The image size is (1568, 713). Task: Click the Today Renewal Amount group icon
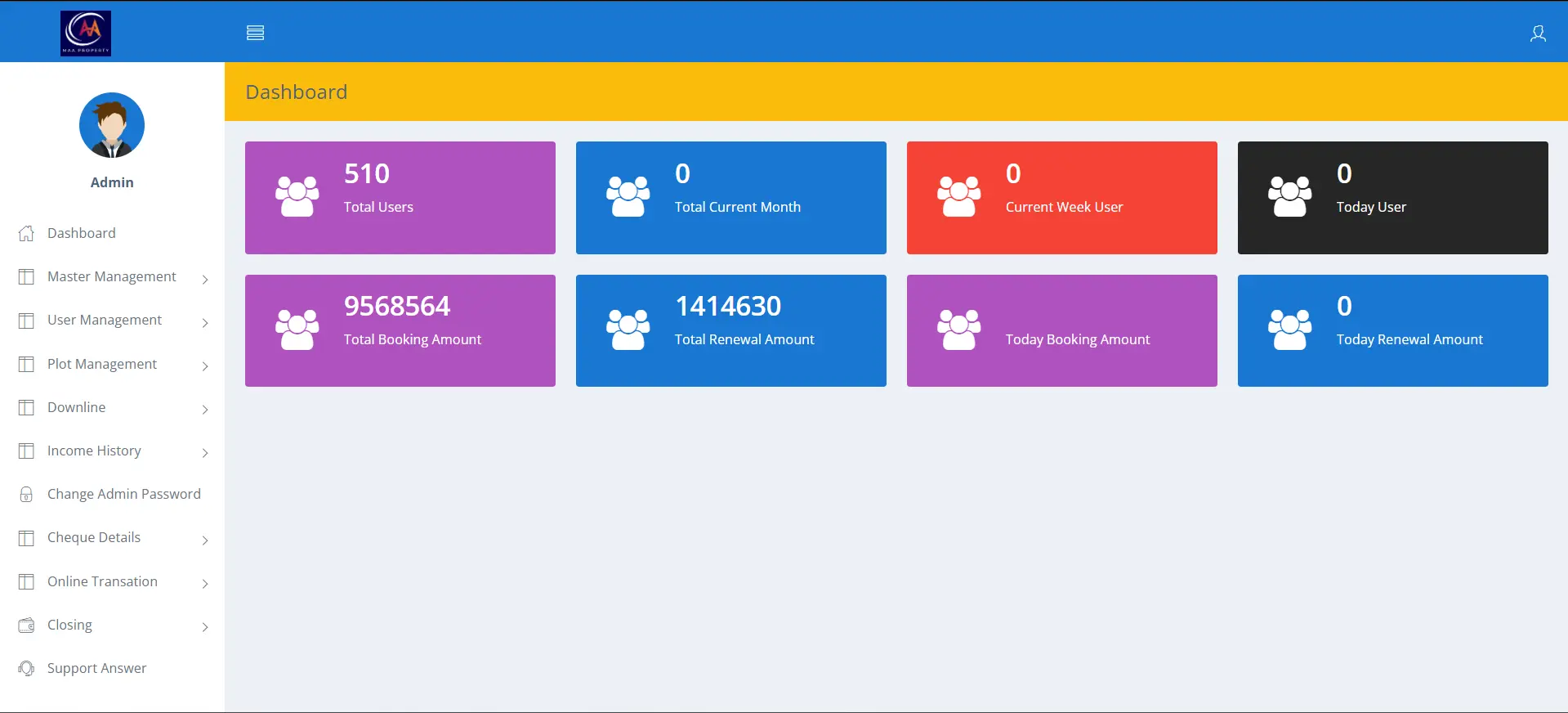coord(1290,330)
